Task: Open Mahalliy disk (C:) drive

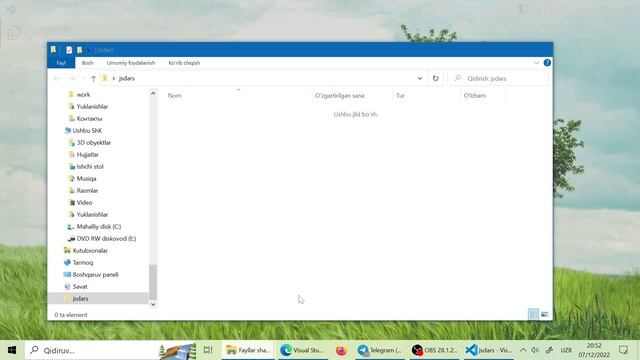Action: [x=98, y=227]
